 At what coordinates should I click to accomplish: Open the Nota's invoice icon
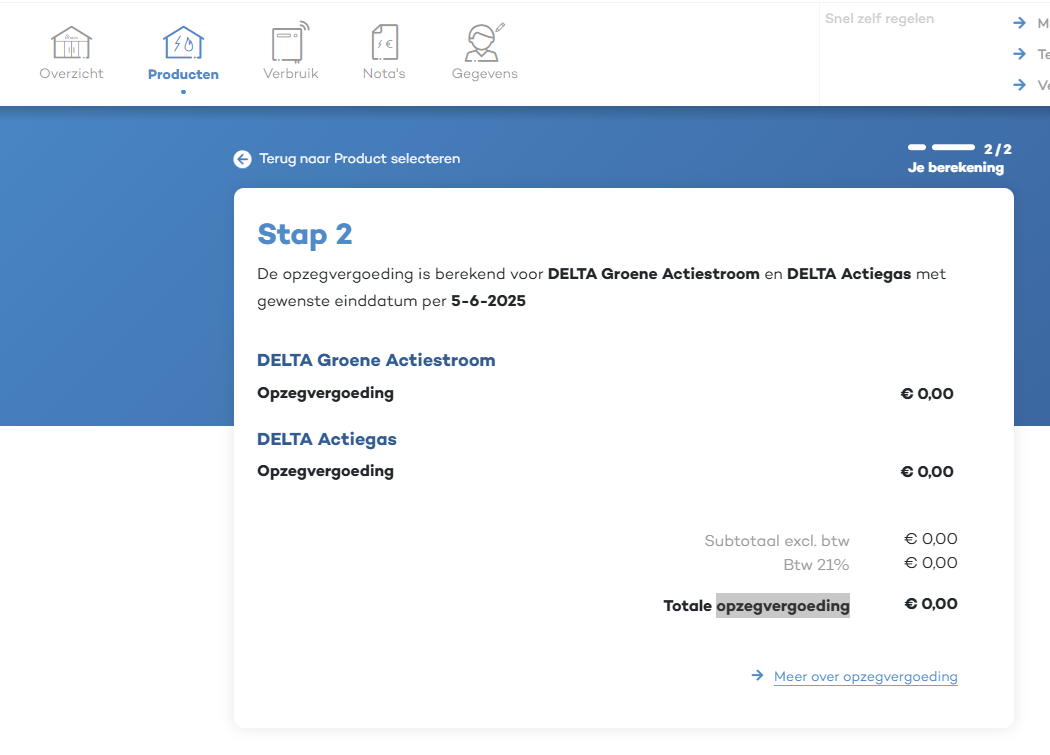point(384,42)
